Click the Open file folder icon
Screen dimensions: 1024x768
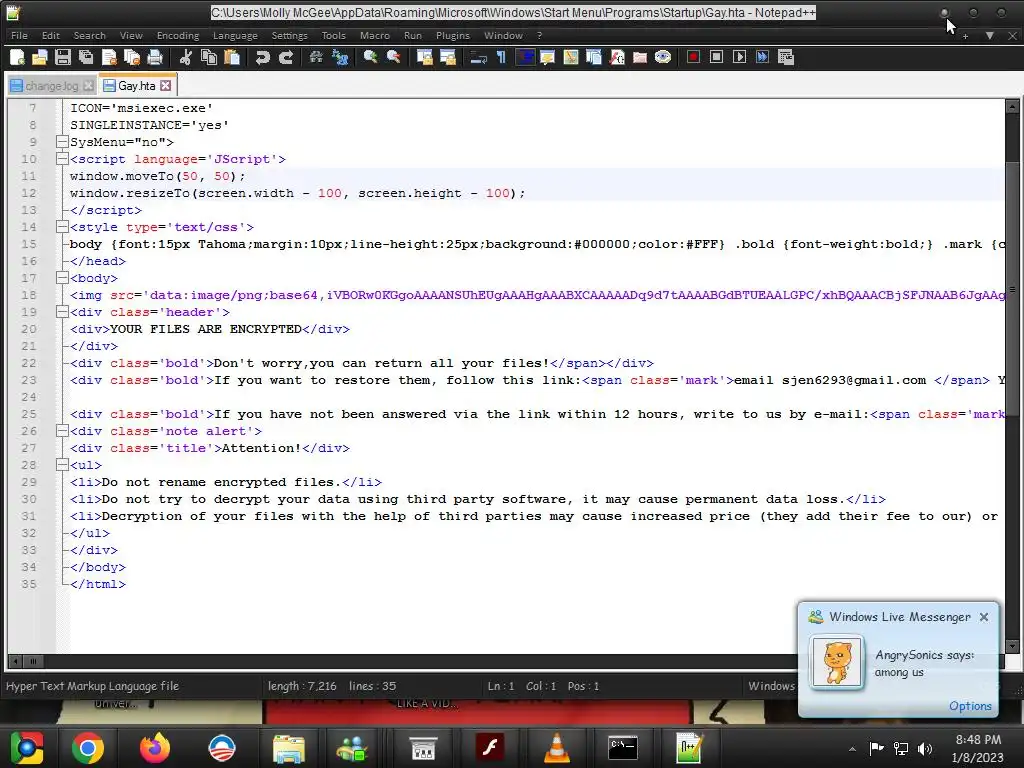[x=40, y=57]
